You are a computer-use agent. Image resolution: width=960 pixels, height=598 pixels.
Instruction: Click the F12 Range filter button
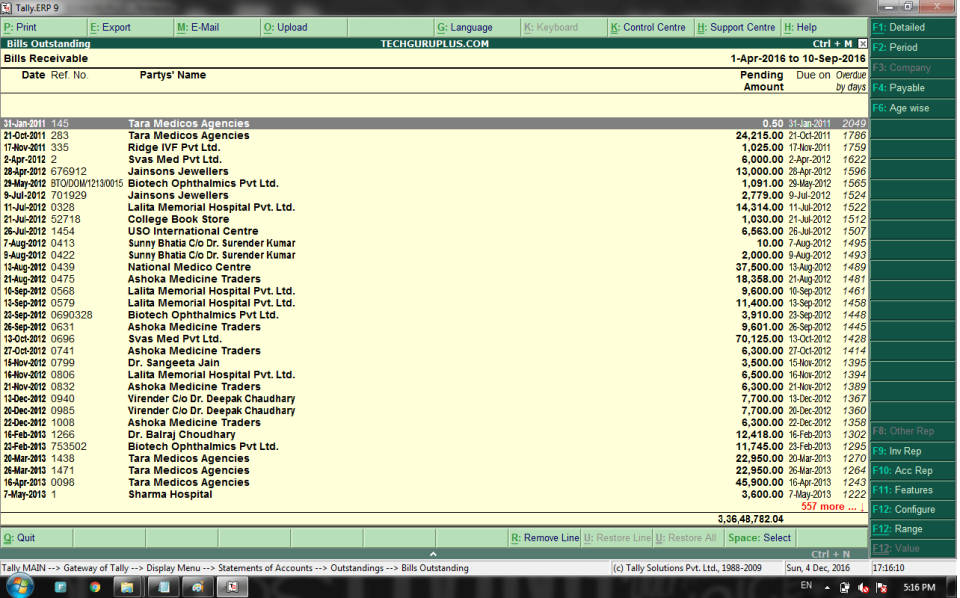pos(912,529)
